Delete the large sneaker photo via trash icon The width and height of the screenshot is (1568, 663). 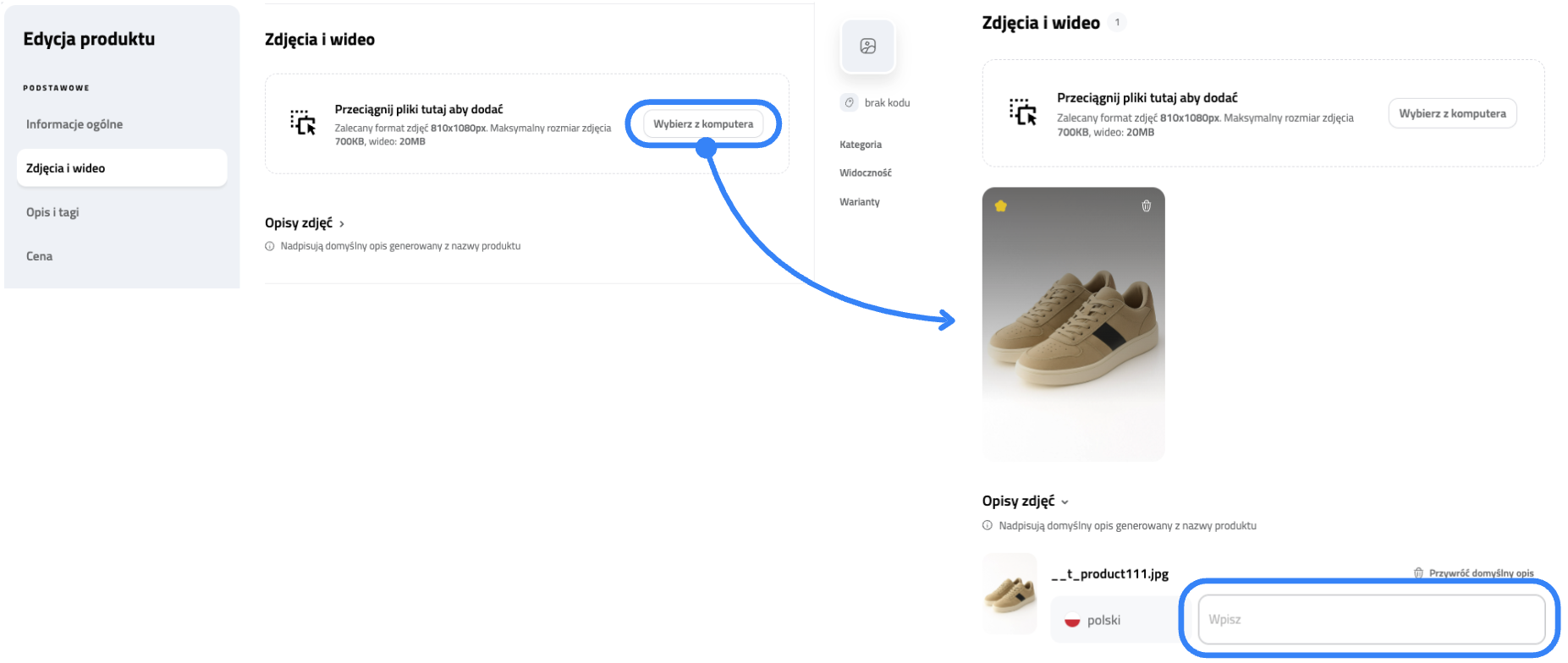(1147, 205)
